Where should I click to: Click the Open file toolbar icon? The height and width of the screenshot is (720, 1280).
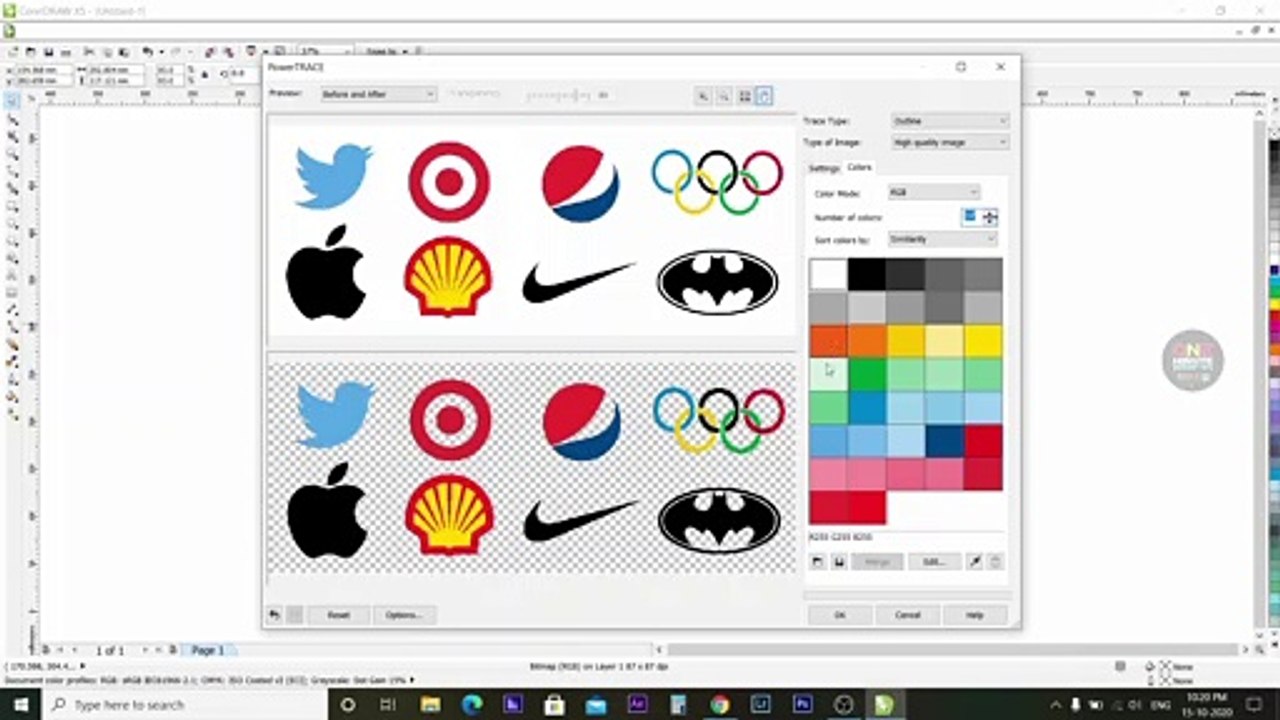point(30,51)
